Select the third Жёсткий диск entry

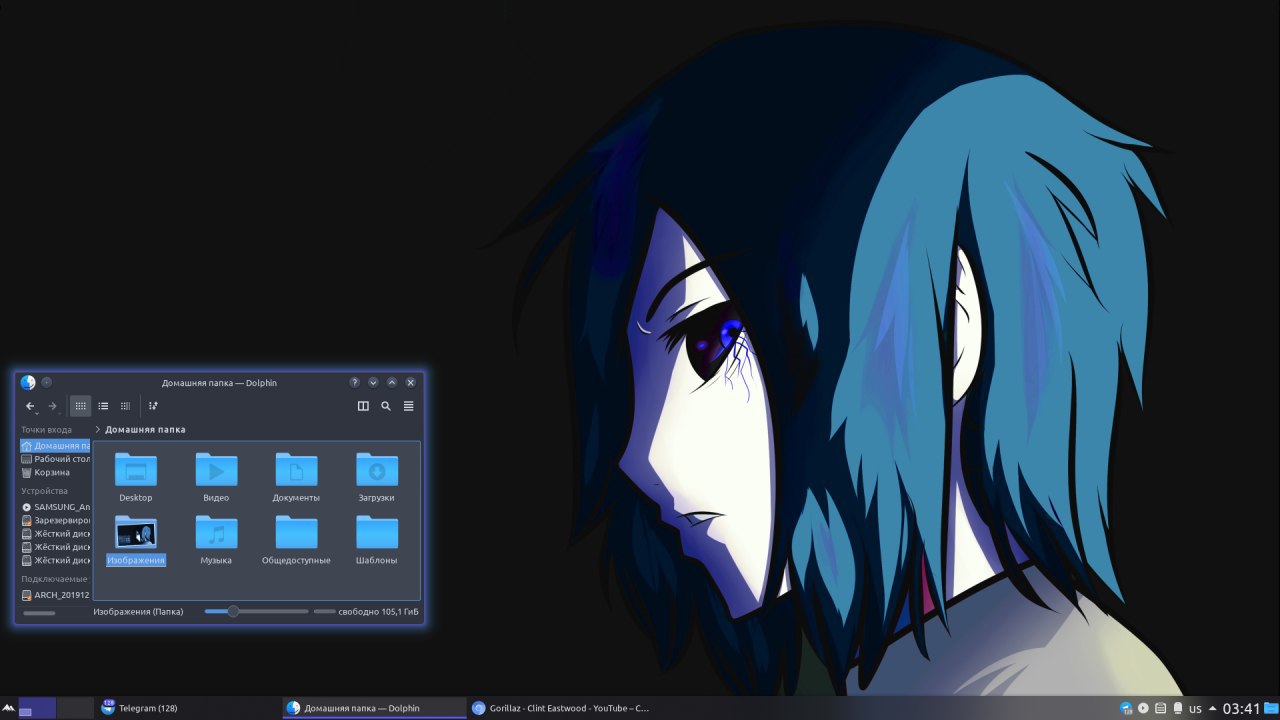coord(56,560)
